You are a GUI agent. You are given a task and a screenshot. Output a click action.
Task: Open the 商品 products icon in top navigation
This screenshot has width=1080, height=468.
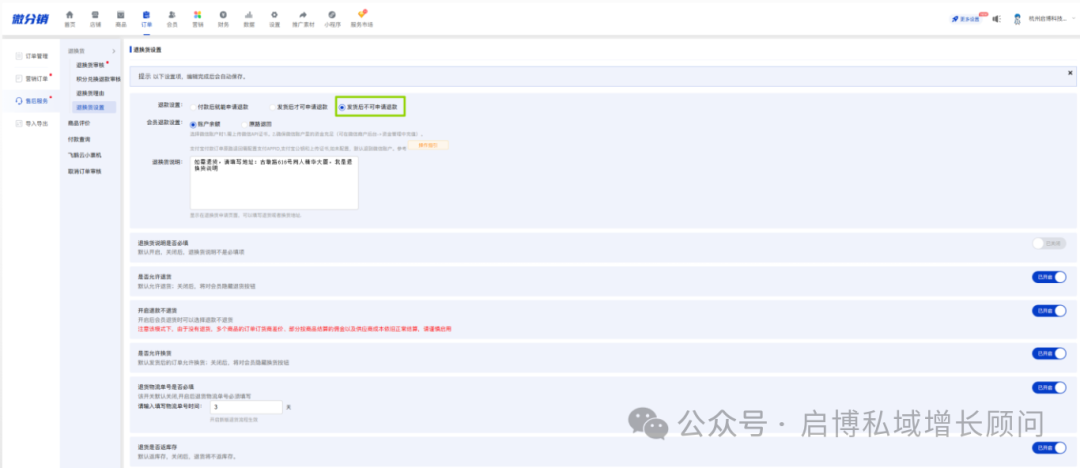[121, 17]
